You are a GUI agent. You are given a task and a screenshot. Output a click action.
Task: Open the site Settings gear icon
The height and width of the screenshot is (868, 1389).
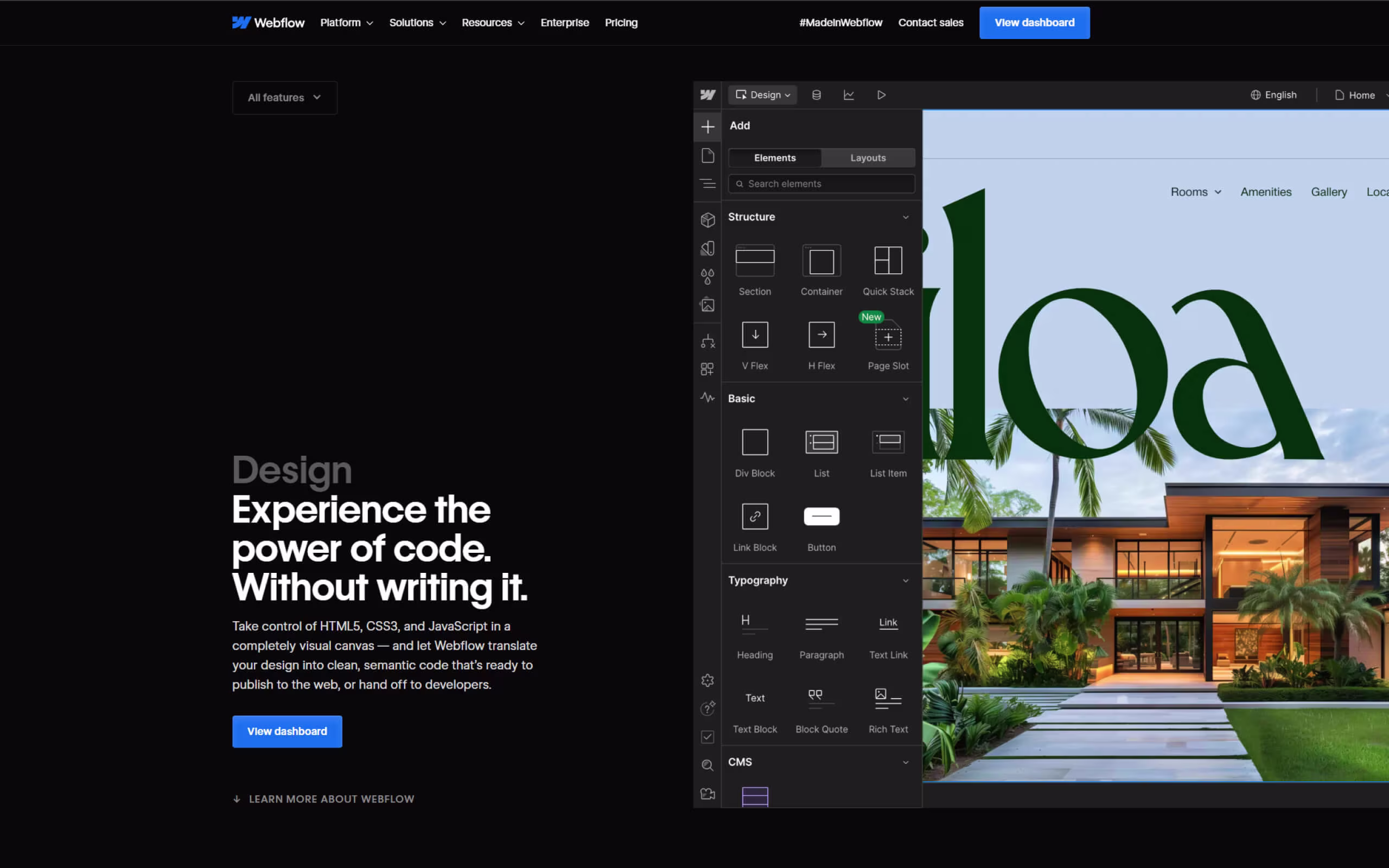(708, 680)
